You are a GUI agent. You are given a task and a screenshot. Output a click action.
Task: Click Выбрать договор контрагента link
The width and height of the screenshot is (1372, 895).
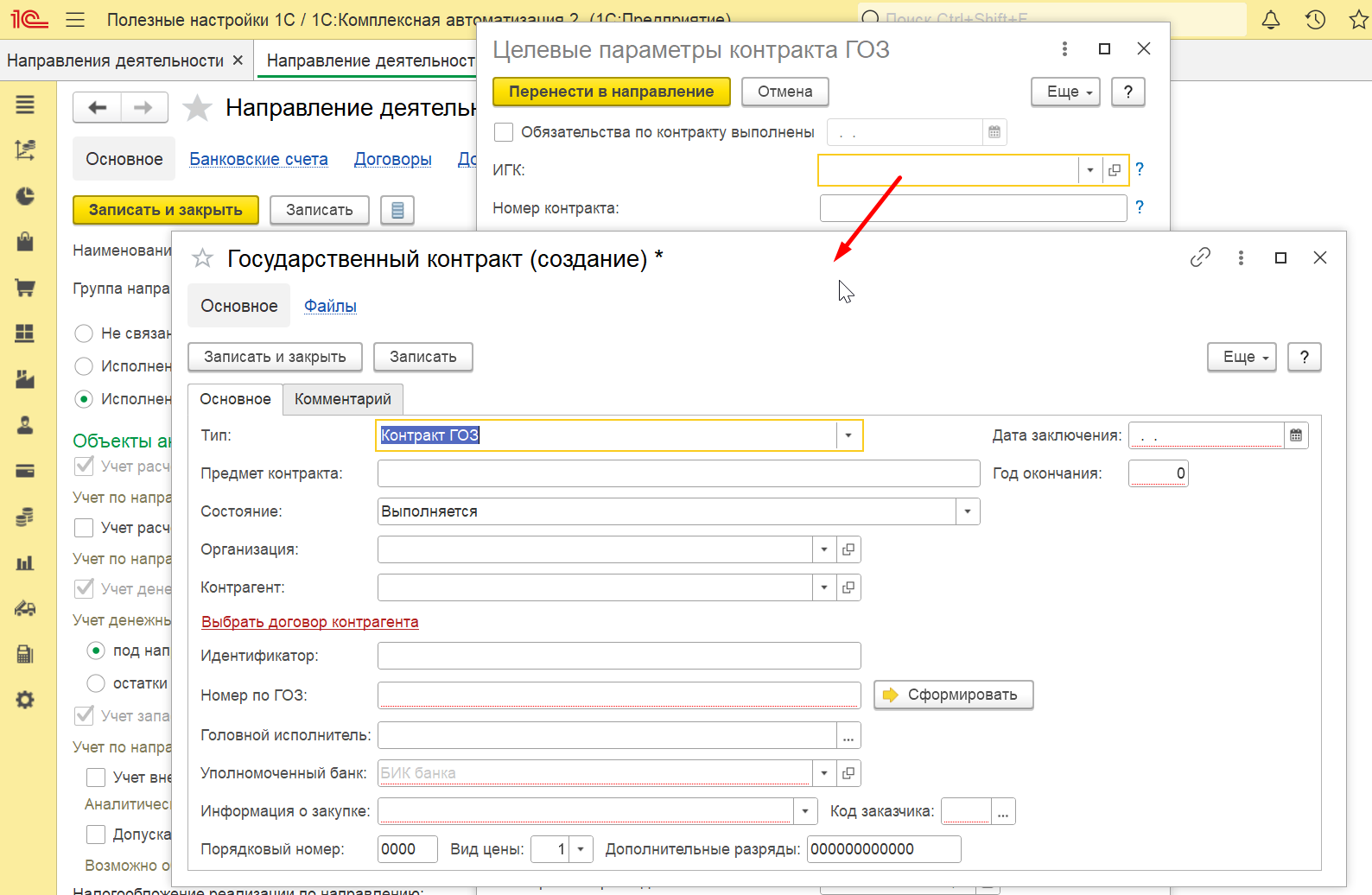click(309, 622)
